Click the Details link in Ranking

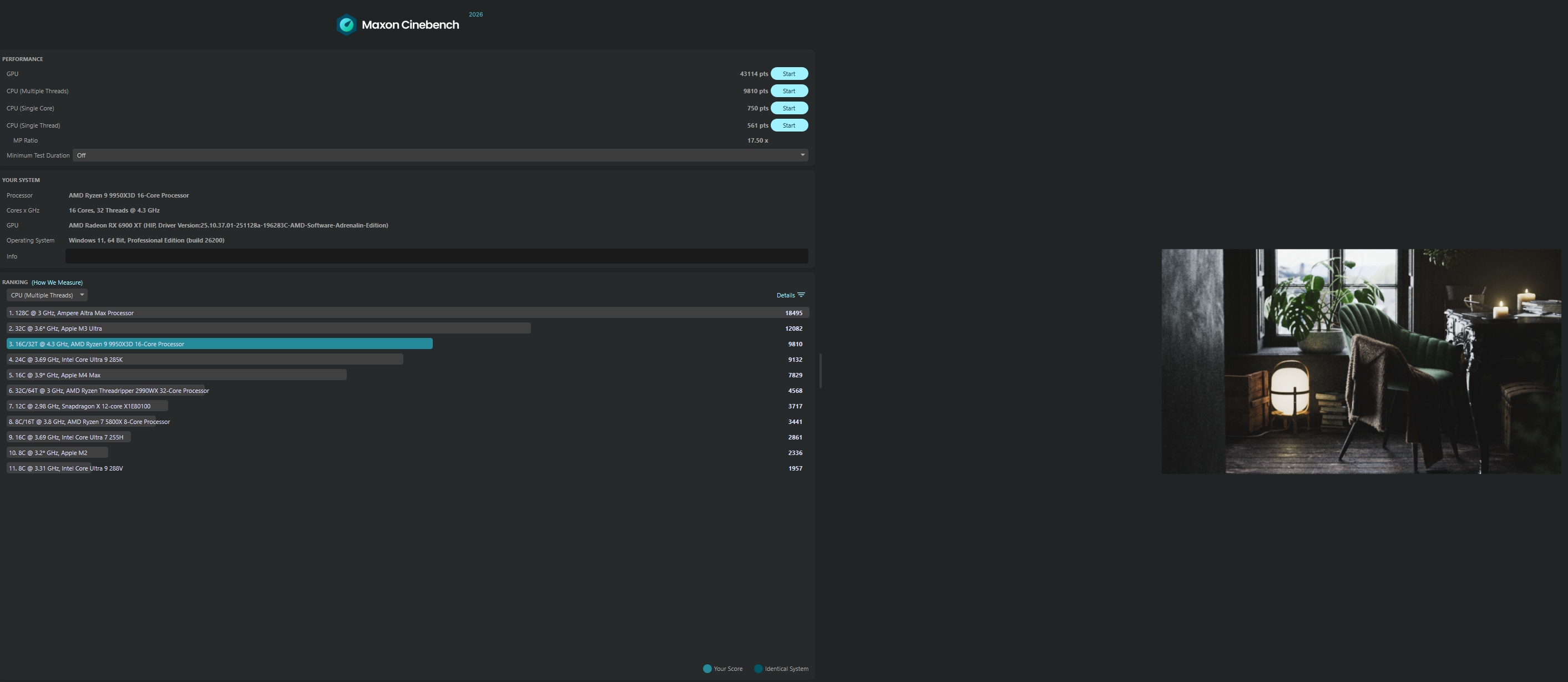coord(785,295)
